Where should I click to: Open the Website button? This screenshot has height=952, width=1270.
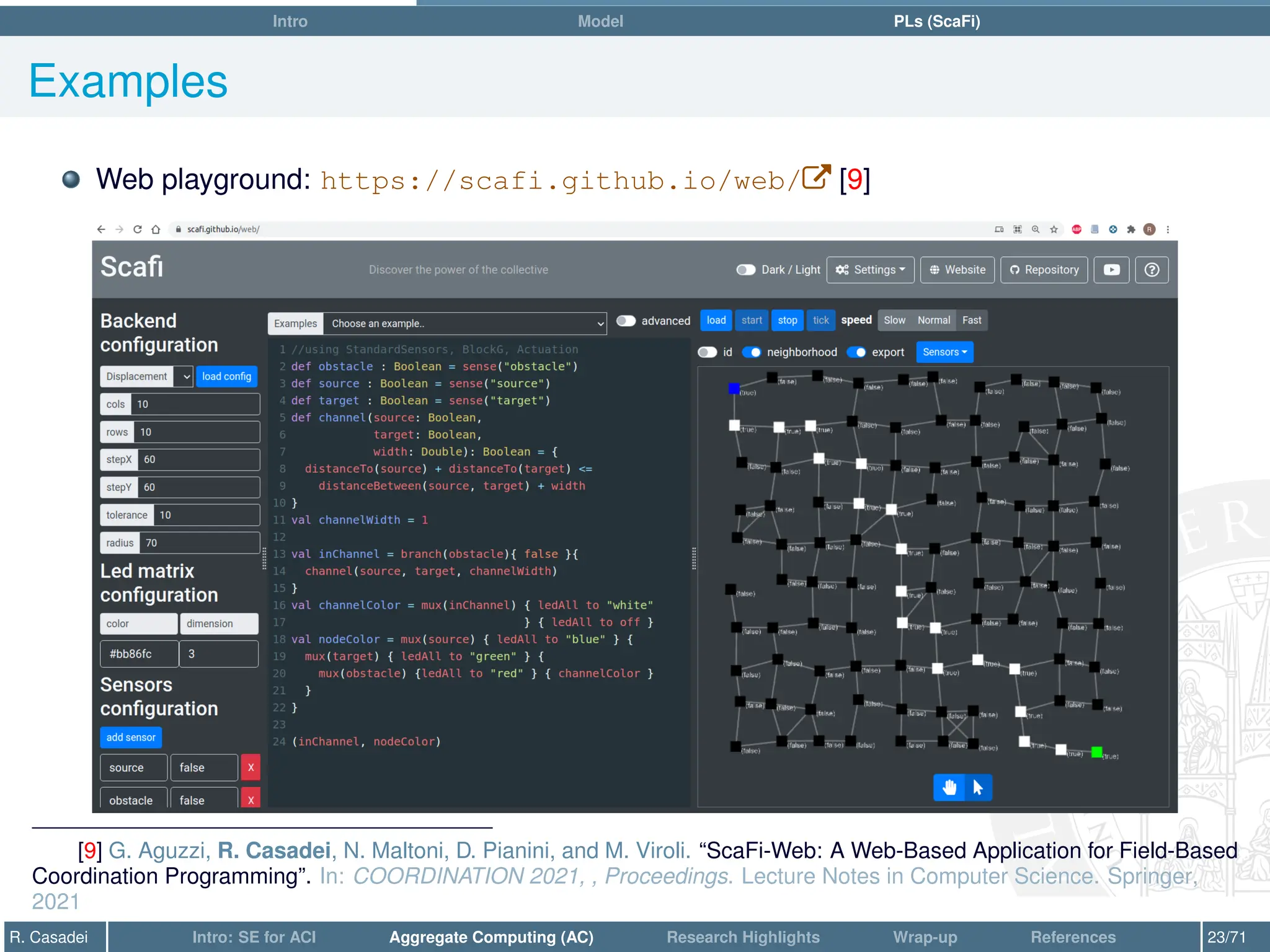coord(957,270)
